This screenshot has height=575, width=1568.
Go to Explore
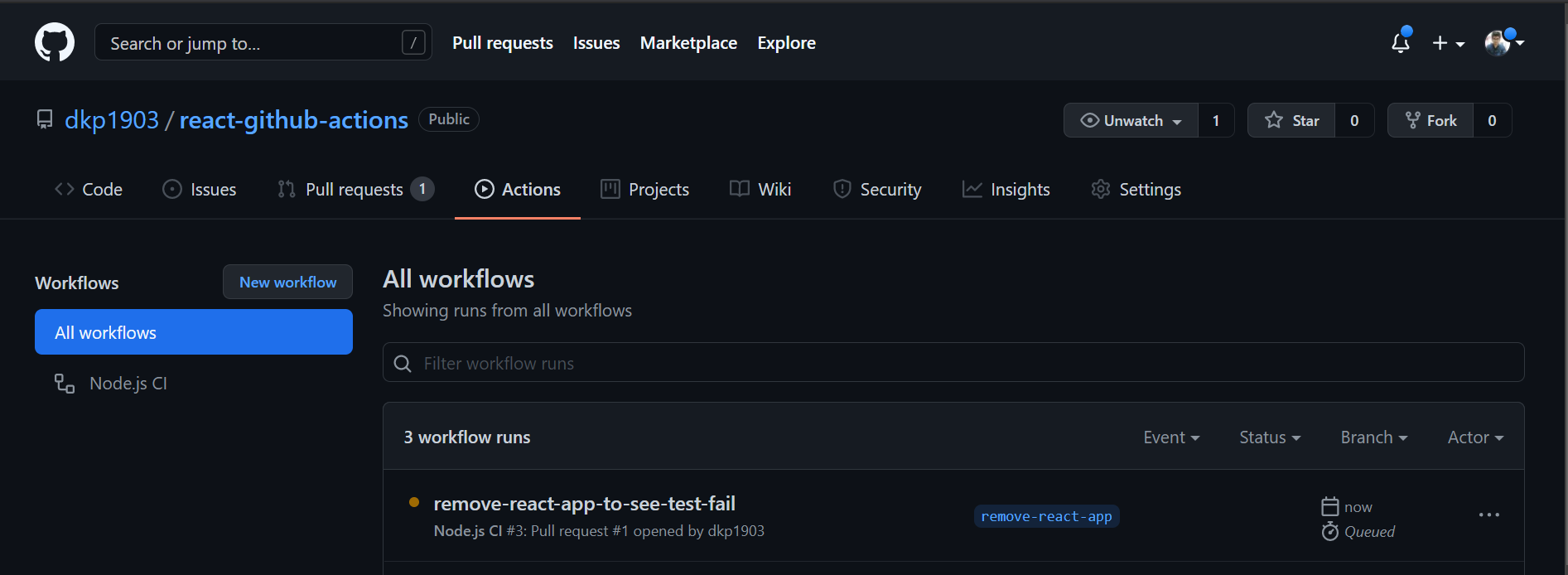click(x=786, y=43)
